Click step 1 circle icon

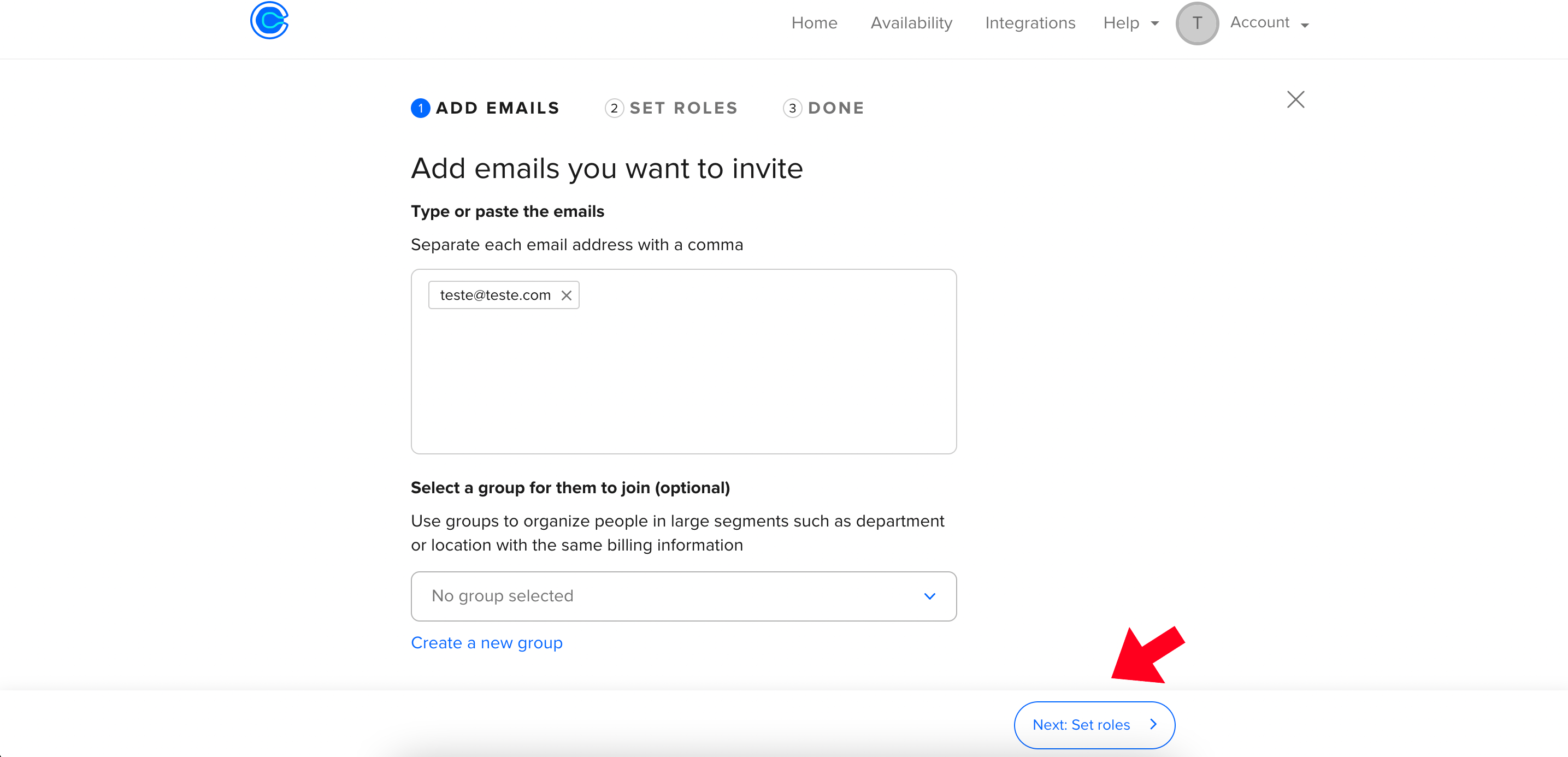point(420,108)
